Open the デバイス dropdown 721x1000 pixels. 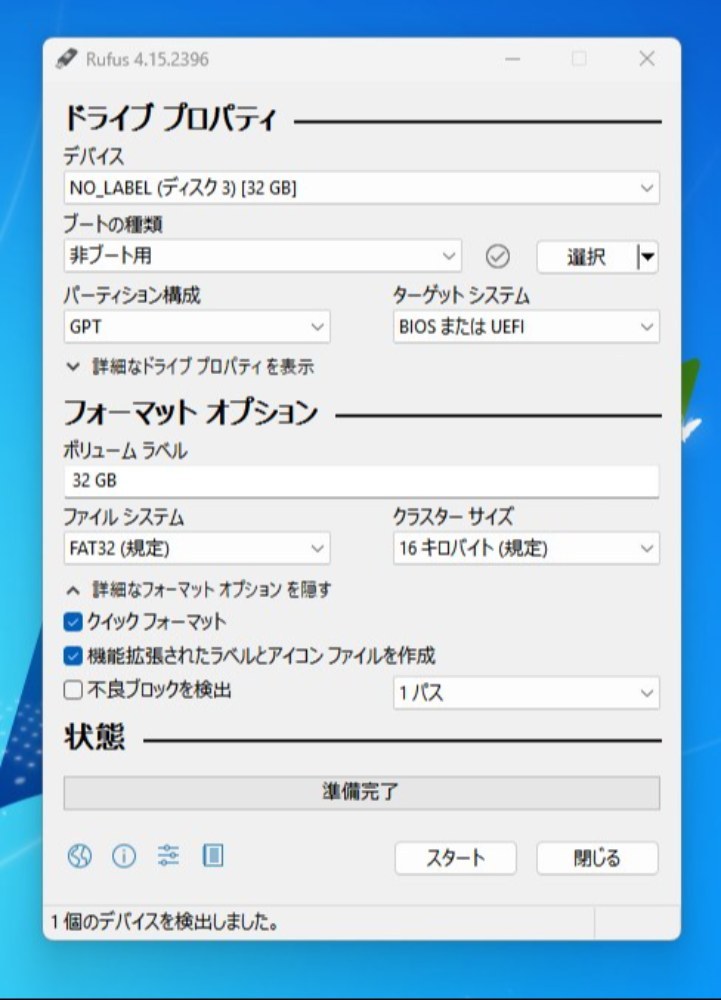[361, 188]
